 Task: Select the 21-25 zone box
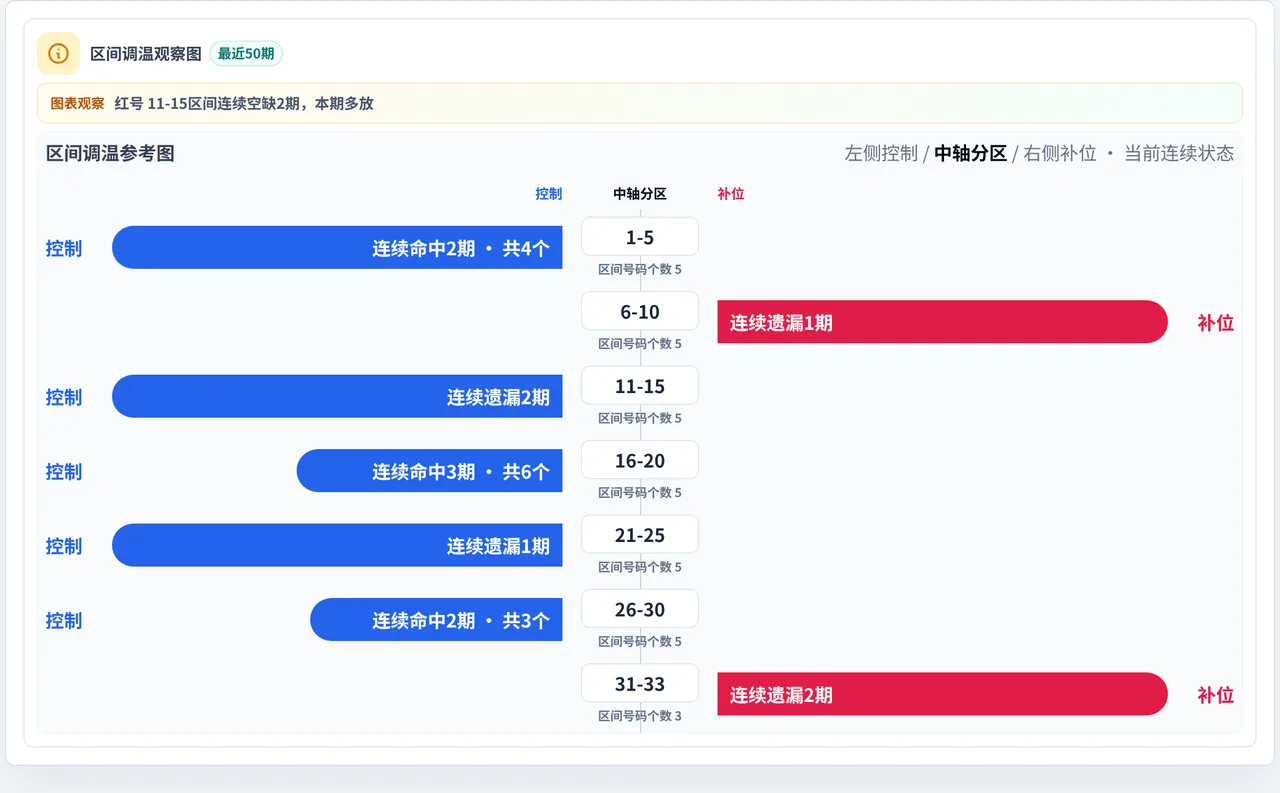(640, 535)
